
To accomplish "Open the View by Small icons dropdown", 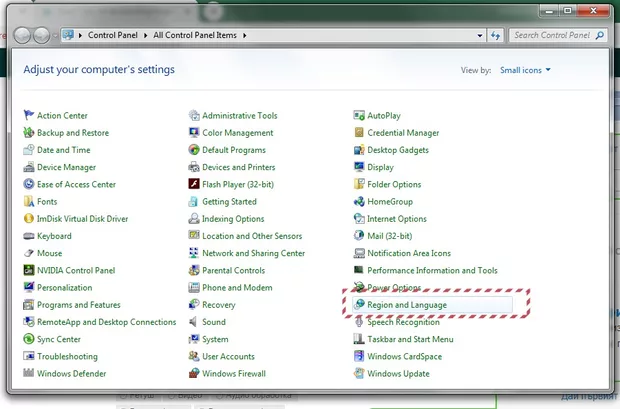I will [525, 70].
